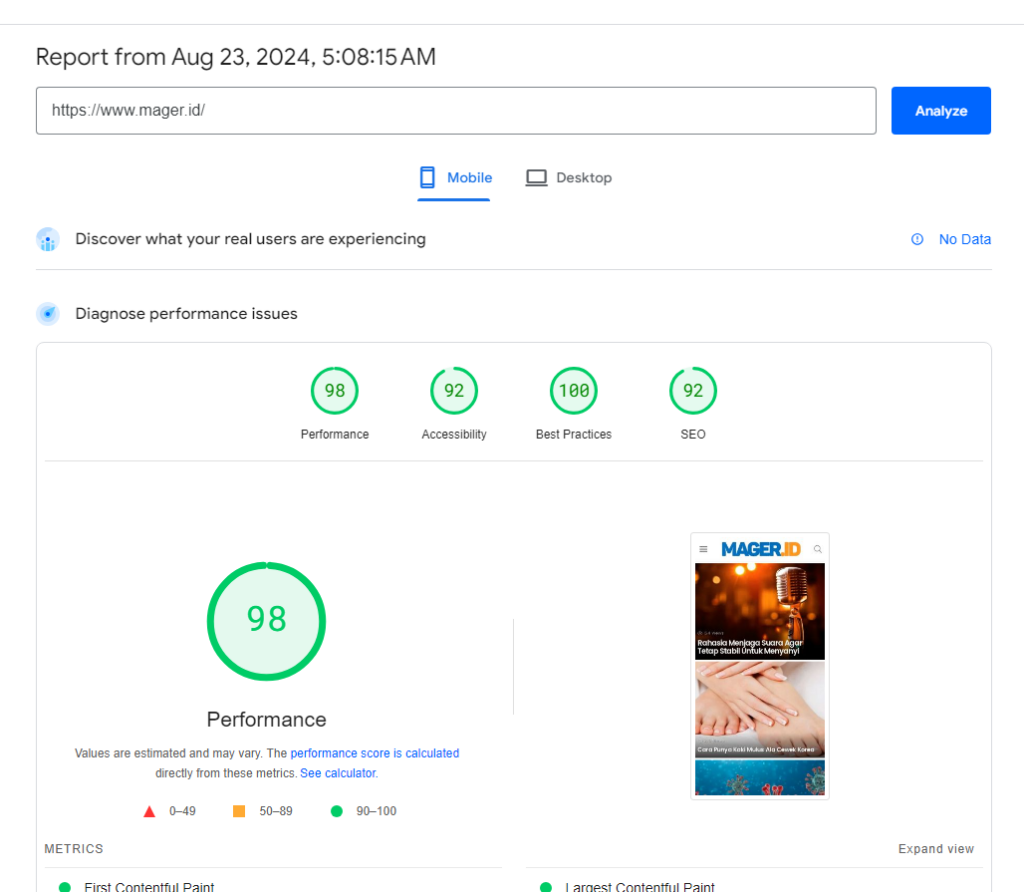Click the mager.id mobile page screenshot thumbnail
The height and width of the screenshot is (892, 1024).
pyautogui.click(x=760, y=666)
